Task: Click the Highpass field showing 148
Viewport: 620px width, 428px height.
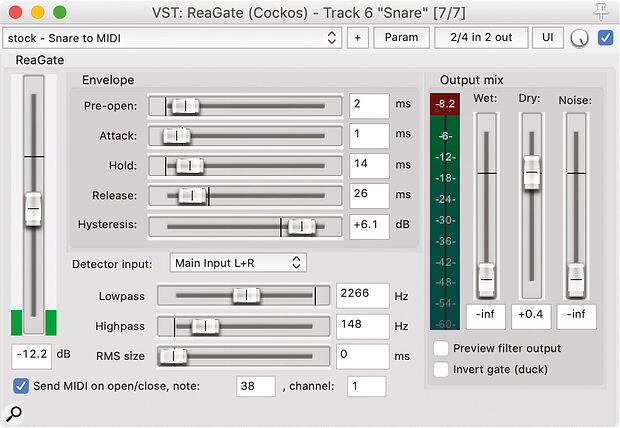Action: 363,326
